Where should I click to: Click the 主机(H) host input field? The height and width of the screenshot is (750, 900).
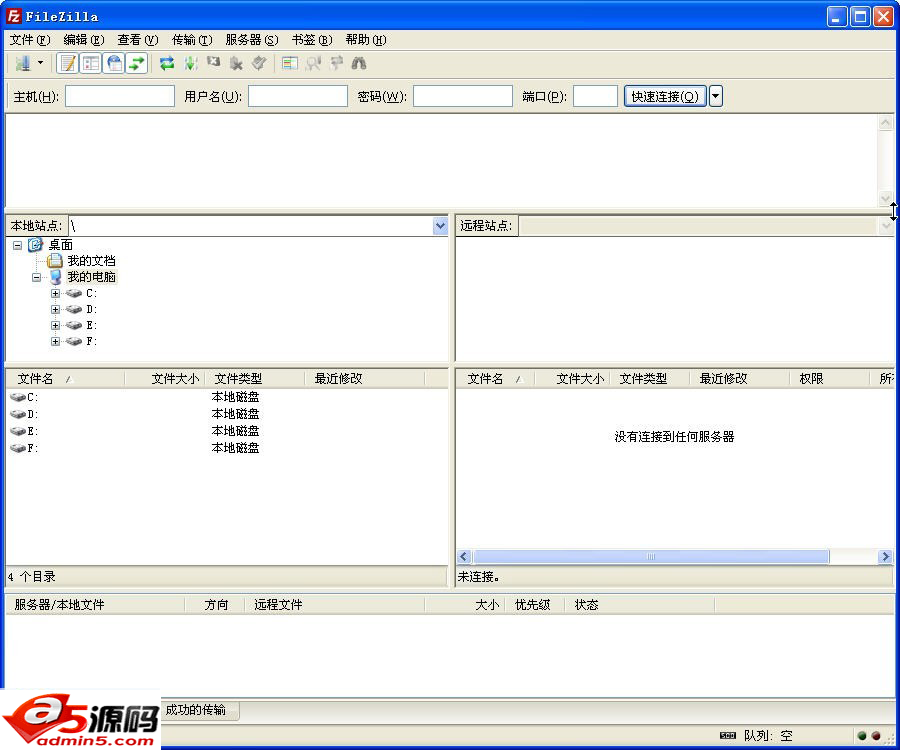click(120, 96)
